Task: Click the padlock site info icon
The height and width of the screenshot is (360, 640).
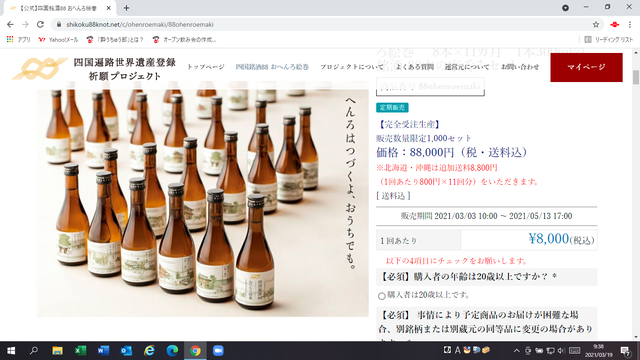Action: (x=59, y=24)
